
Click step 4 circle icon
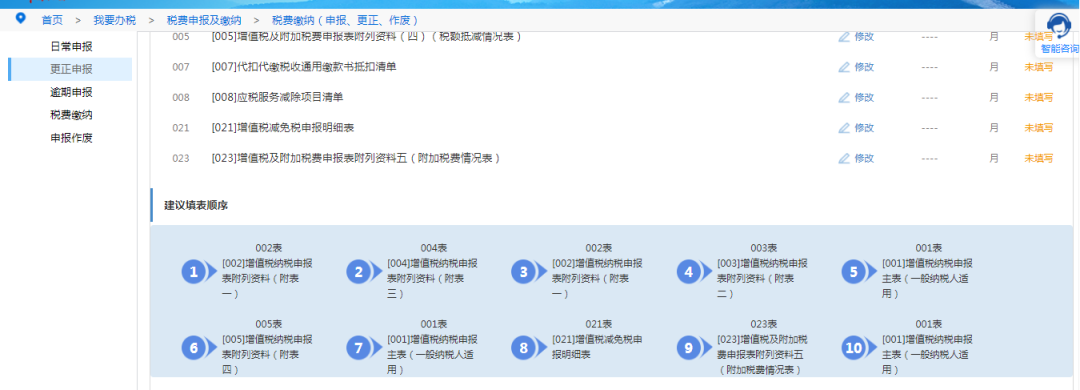pos(689,272)
